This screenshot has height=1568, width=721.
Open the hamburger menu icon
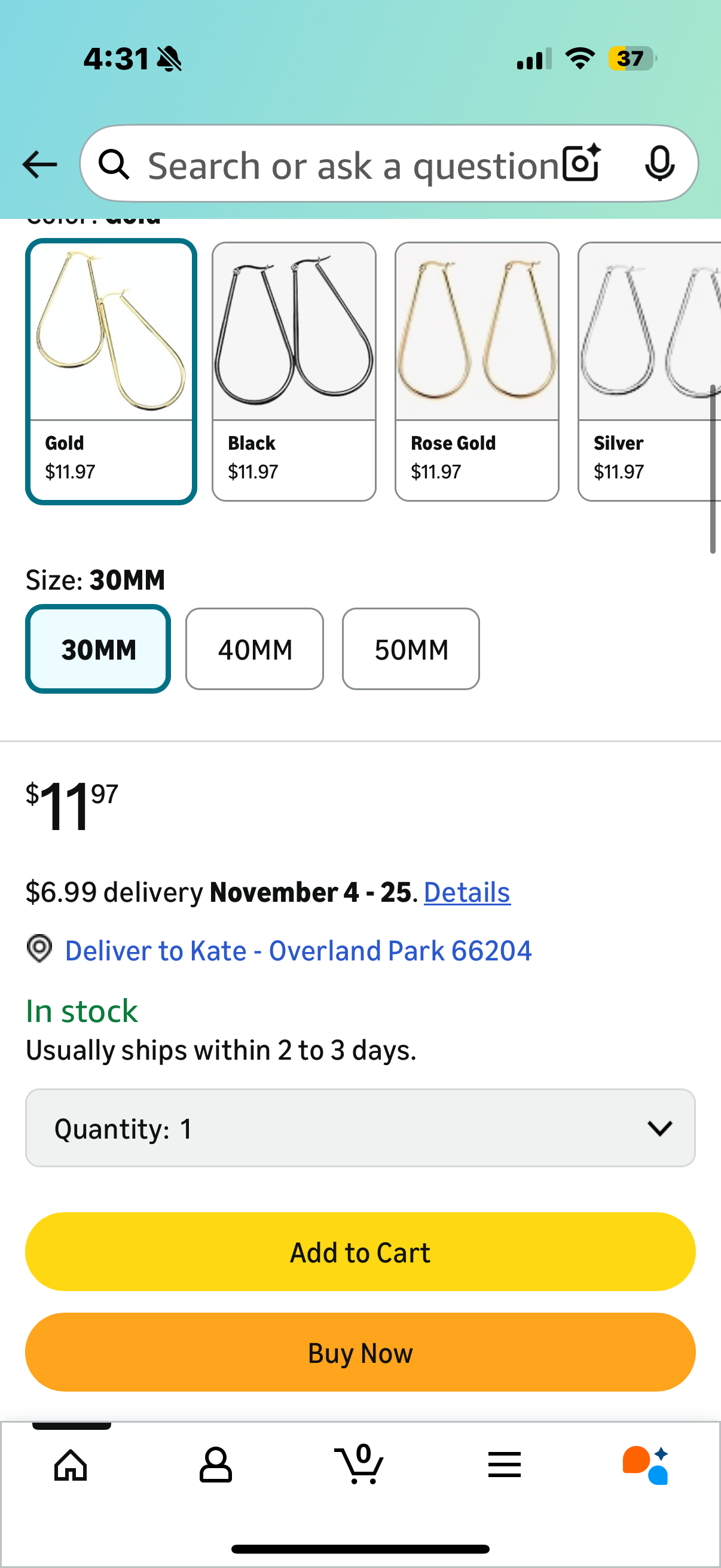(x=505, y=1464)
